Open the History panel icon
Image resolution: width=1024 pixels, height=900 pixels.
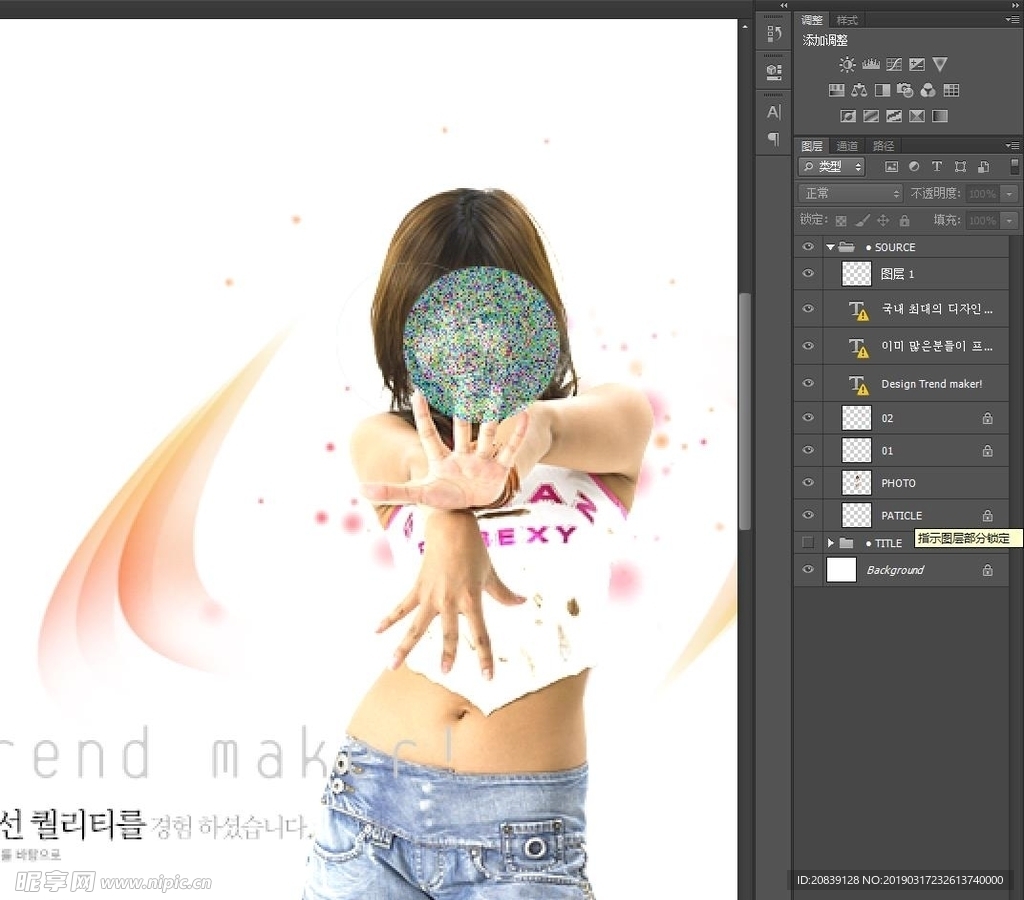coord(773,34)
